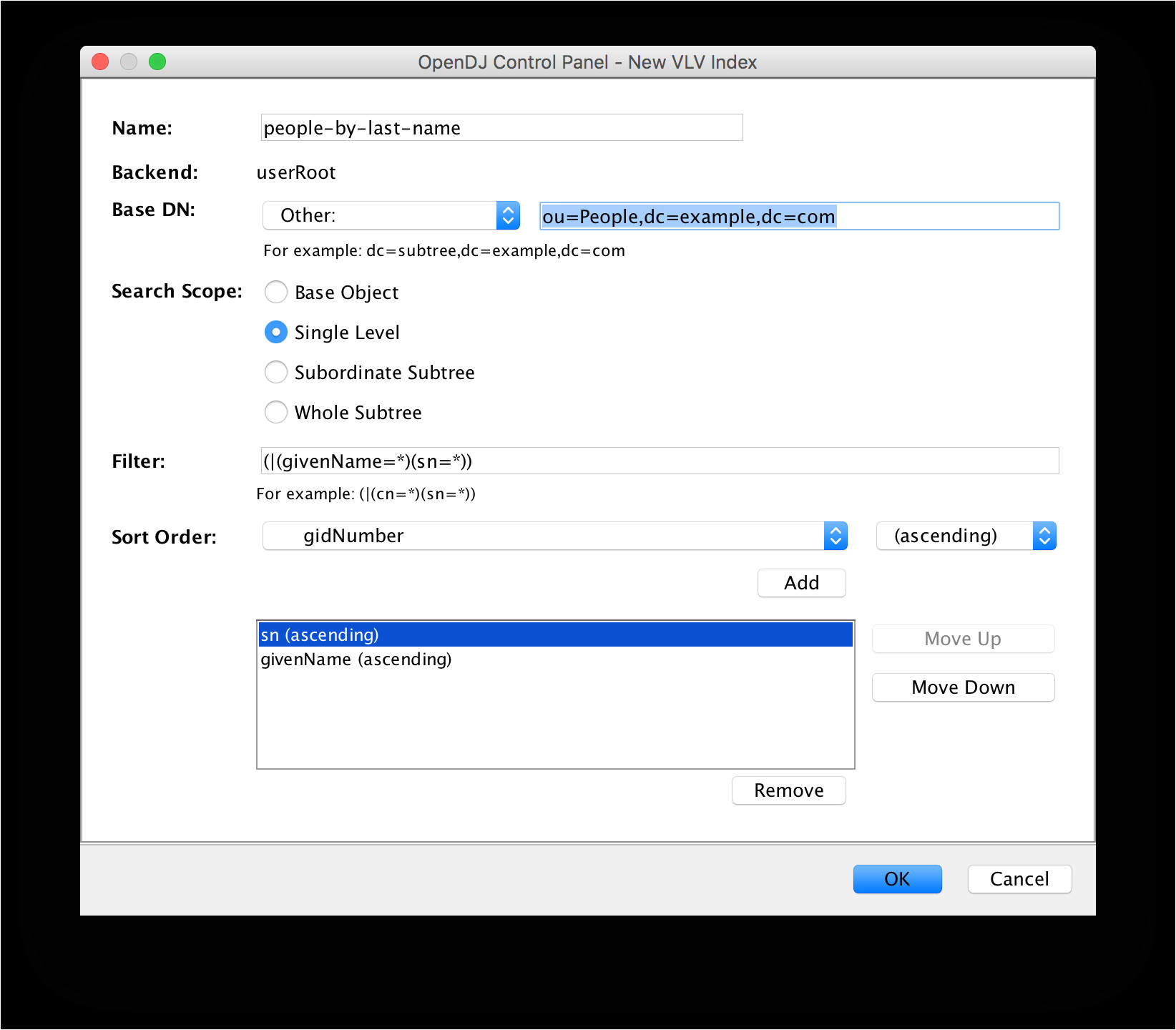Screen dimensions: 1176x1030
Task: Click the Filter input field
Action: pyautogui.click(x=658, y=461)
